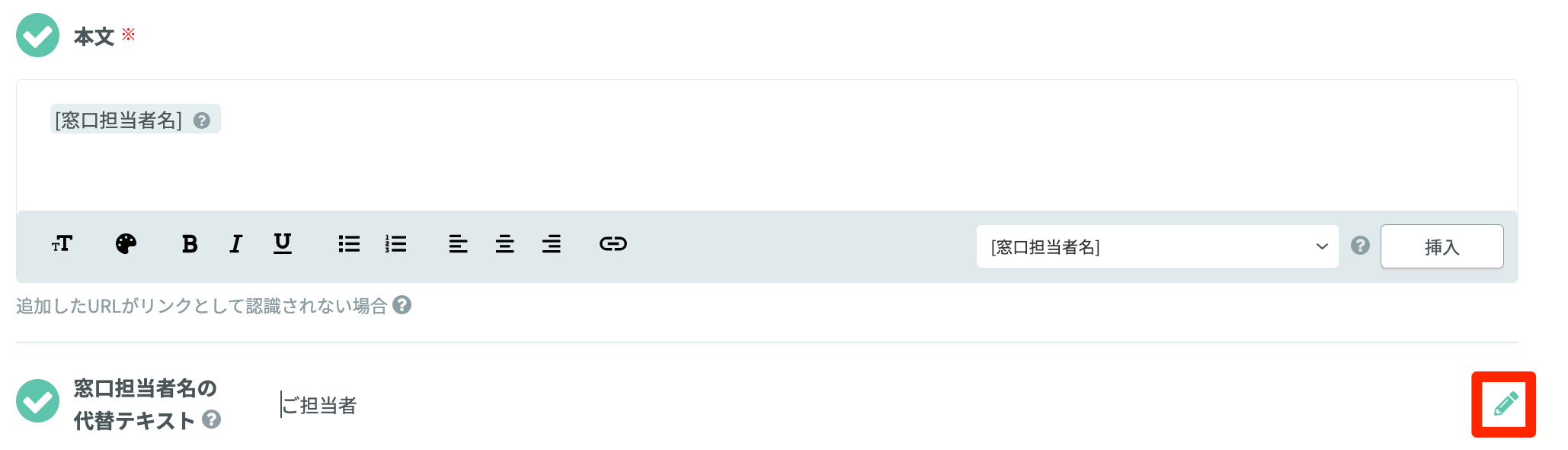
Task: Open the text size tool
Action: coord(62,244)
